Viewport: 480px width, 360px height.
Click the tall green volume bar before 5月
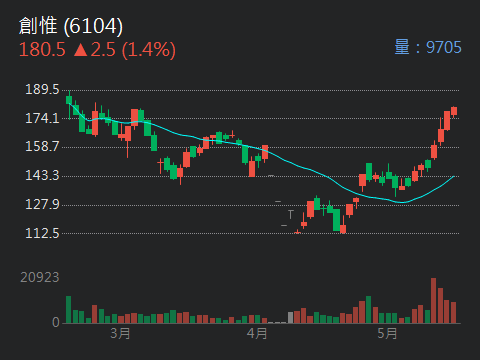point(368,310)
